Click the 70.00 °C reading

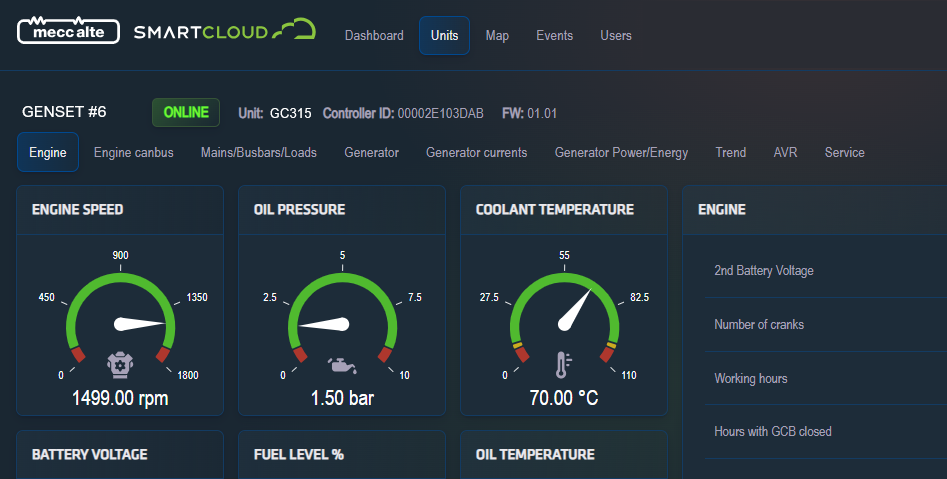coord(564,398)
